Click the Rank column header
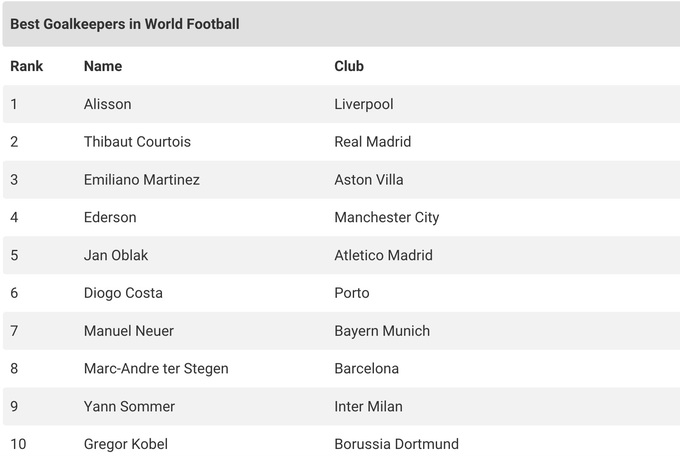The width and height of the screenshot is (680, 456). (26, 66)
